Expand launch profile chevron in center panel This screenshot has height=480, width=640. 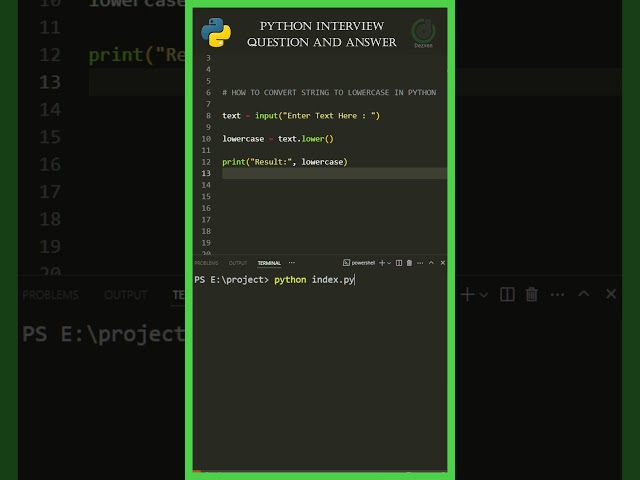point(389,263)
